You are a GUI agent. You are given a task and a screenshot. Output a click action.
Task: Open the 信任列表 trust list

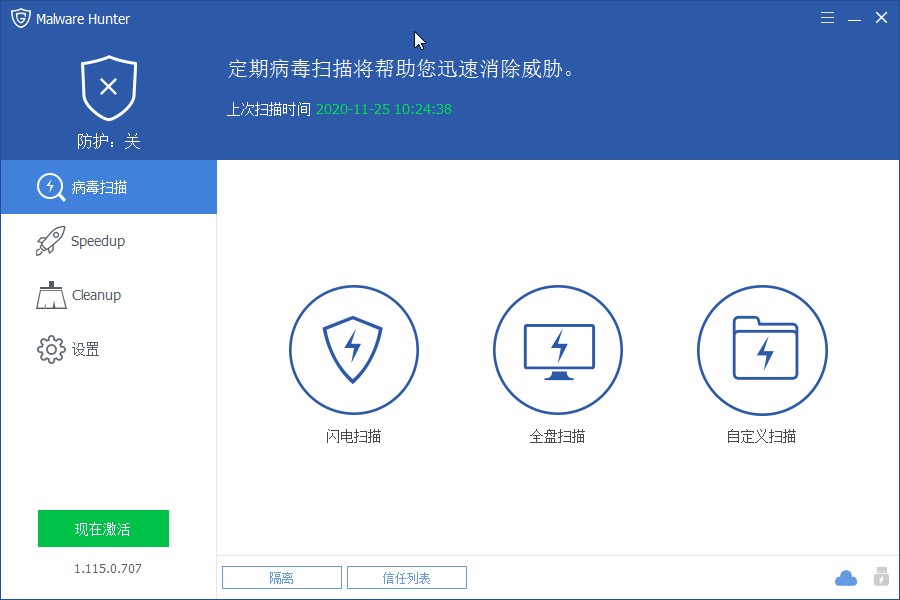coord(407,577)
